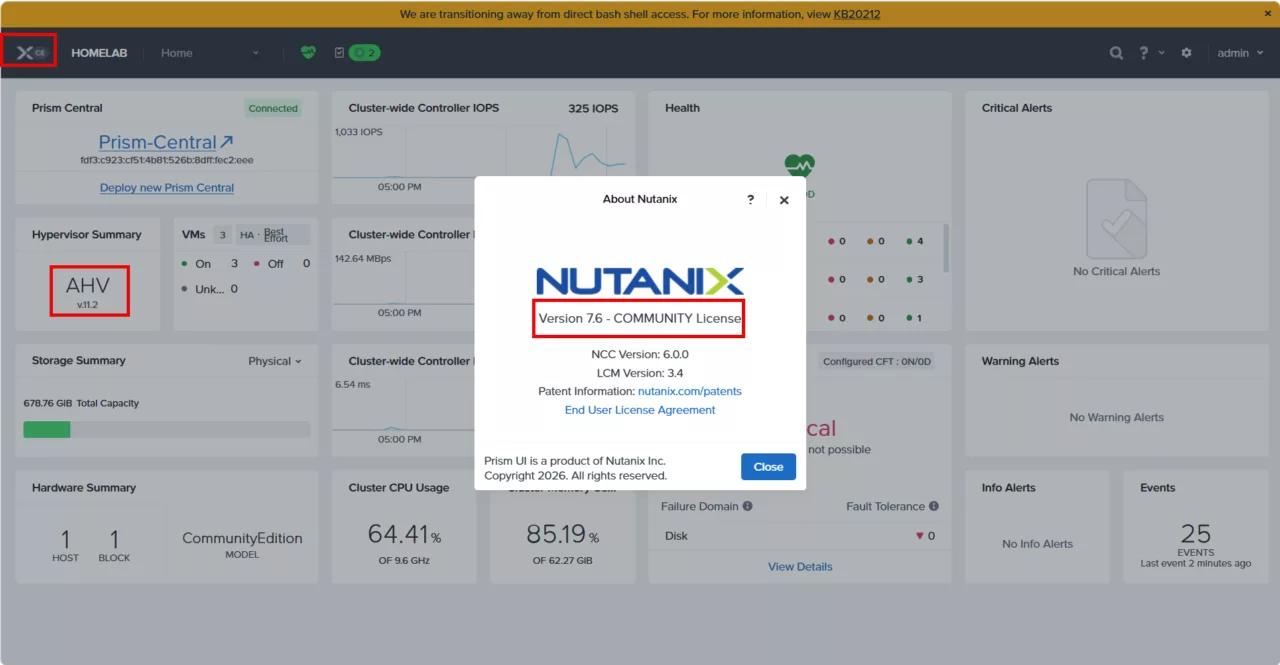
Task: Click the storage capacity usage bar
Action: point(167,429)
